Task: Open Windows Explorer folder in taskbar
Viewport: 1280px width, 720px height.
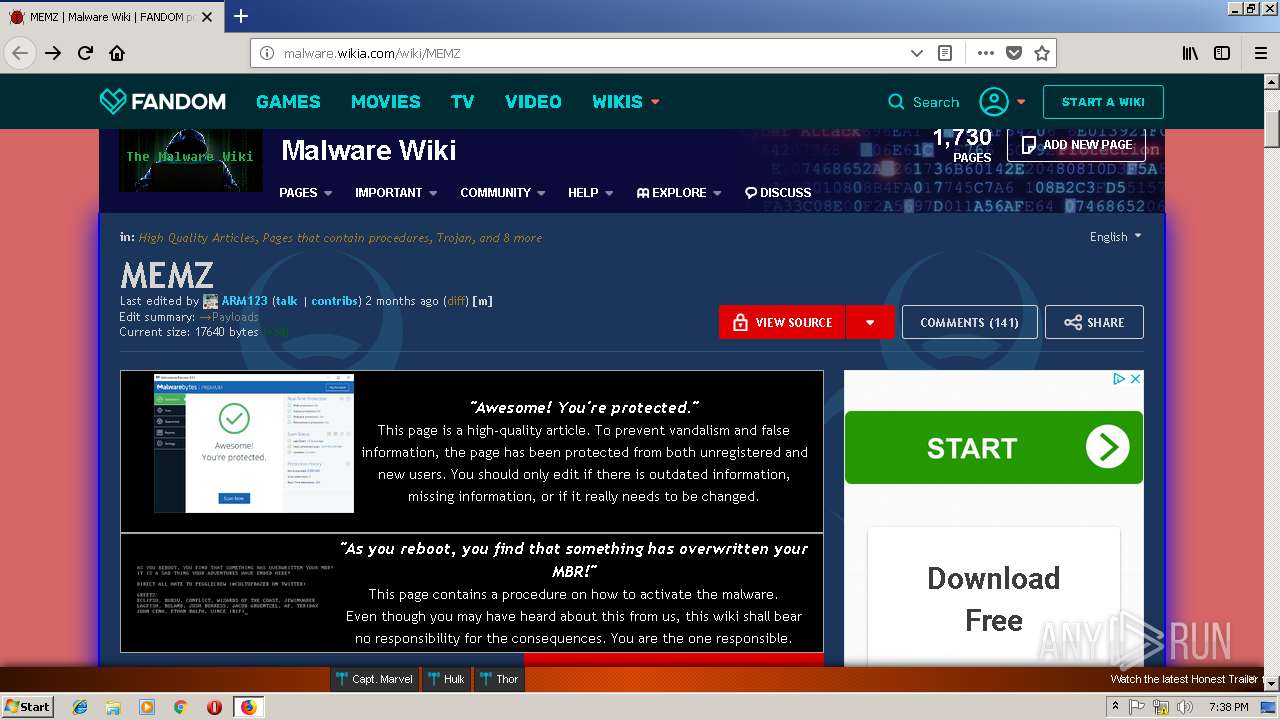Action: tap(113, 707)
